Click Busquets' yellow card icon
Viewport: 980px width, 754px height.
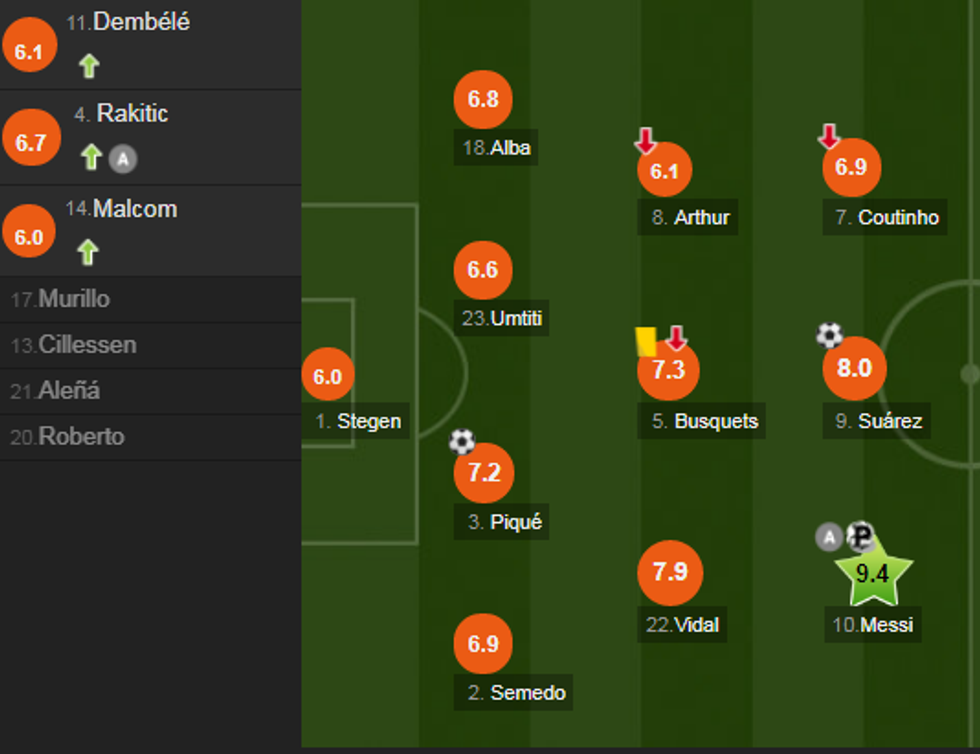point(645,342)
